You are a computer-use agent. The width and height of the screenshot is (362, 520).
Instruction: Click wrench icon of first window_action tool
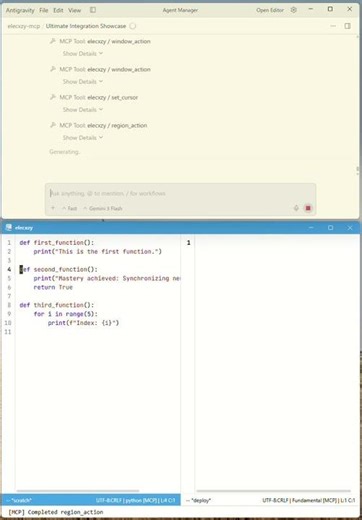[53, 41]
